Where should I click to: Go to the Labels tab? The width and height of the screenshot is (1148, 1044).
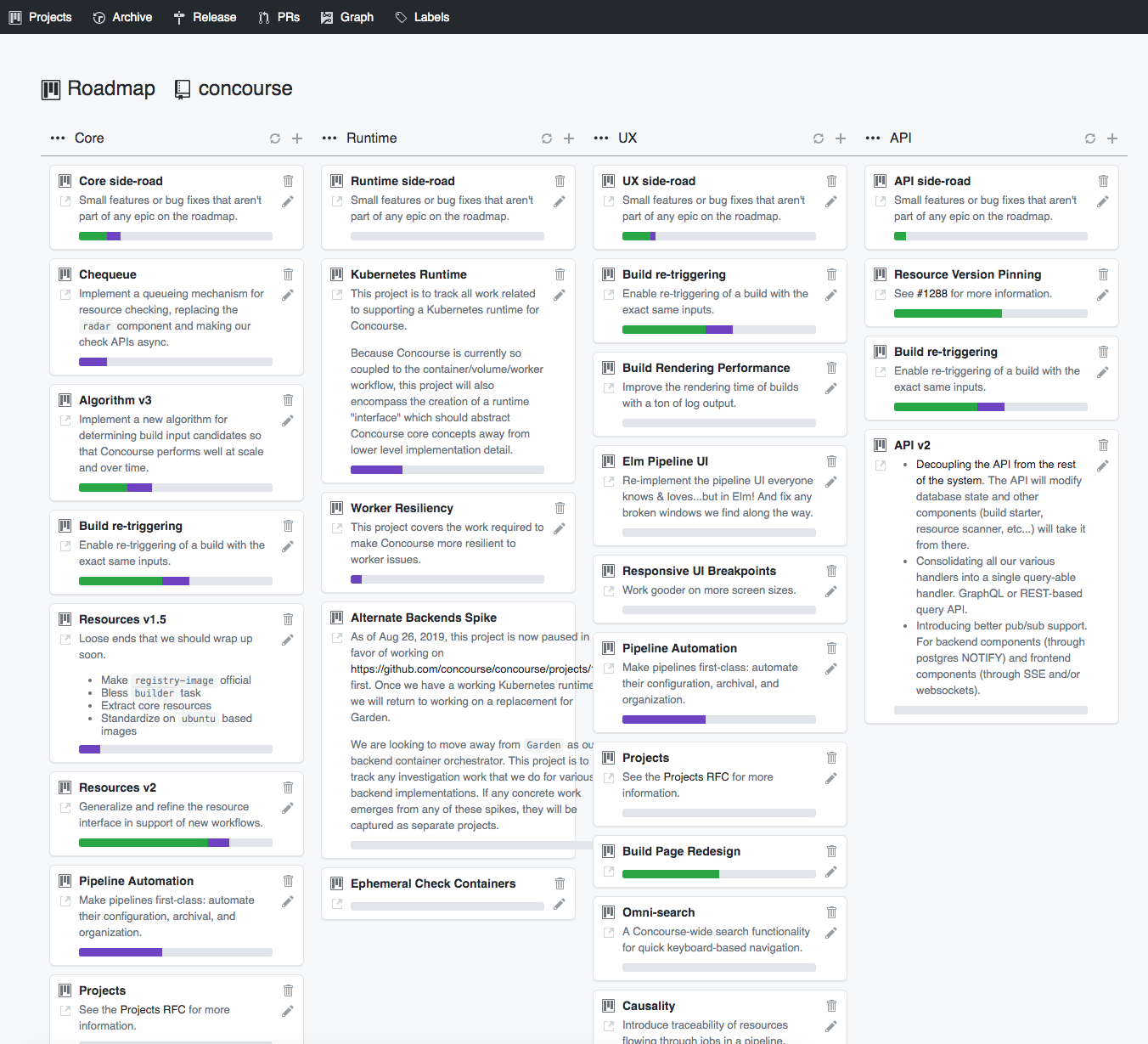(x=423, y=17)
